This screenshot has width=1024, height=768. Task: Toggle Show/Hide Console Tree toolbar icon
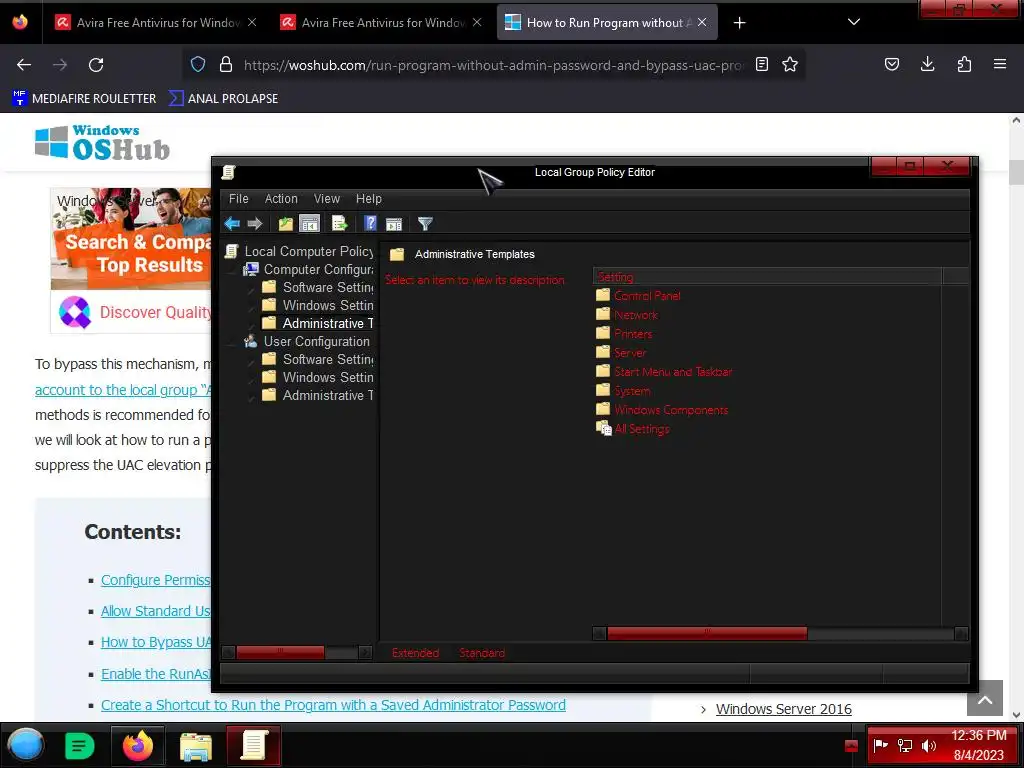coord(309,223)
